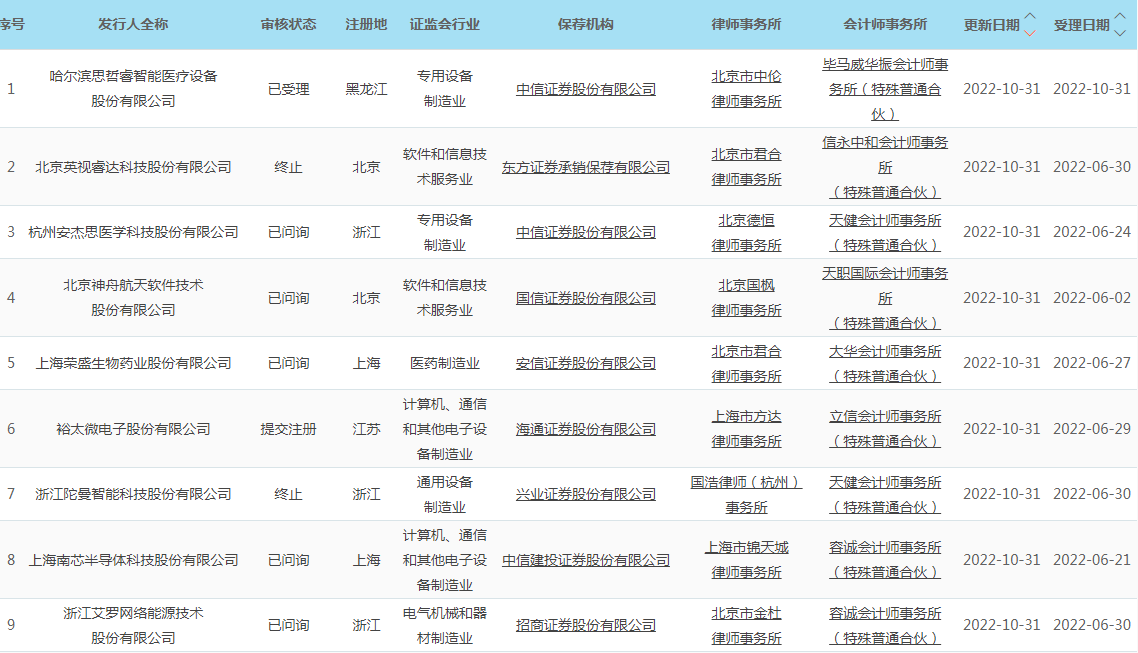Click red descending arrow for 更新日期

point(1030,32)
